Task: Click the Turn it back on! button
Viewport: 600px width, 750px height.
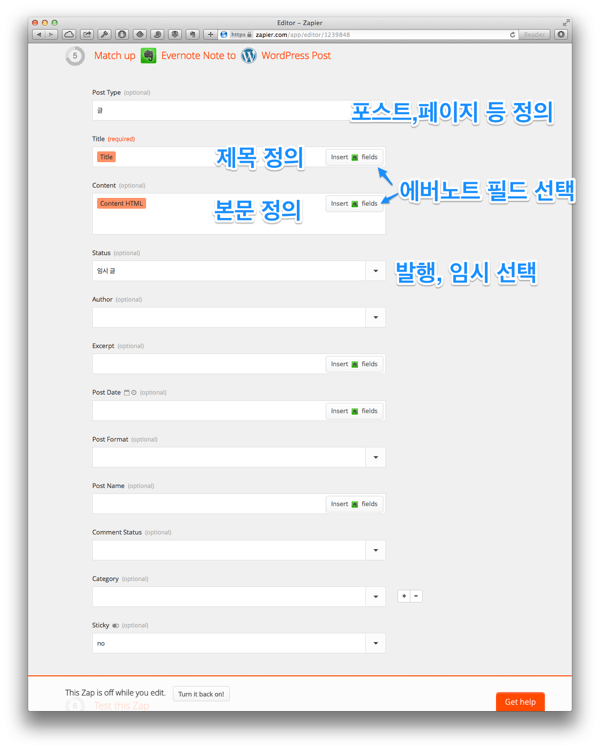Action: (x=201, y=694)
